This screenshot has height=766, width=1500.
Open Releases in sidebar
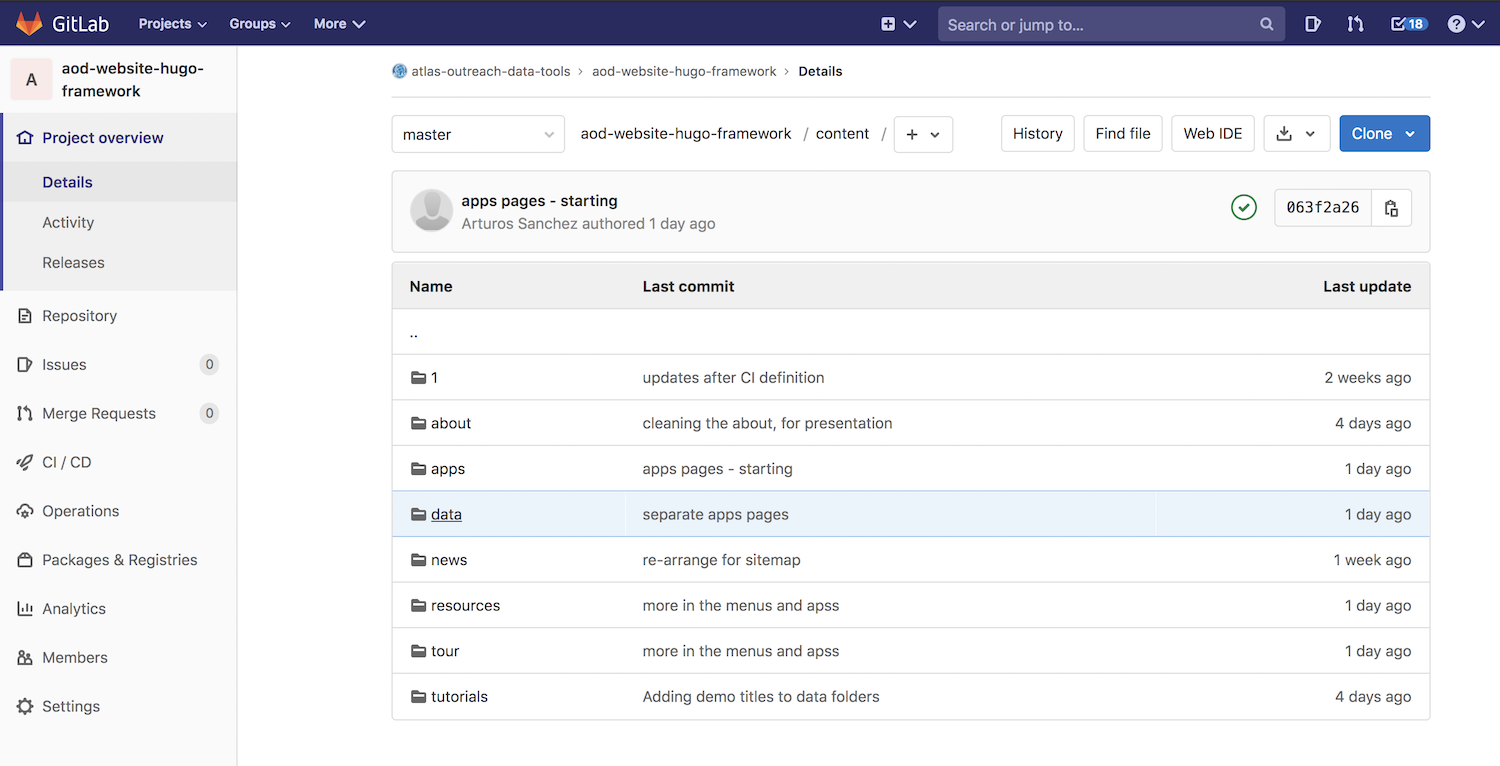[73, 263]
